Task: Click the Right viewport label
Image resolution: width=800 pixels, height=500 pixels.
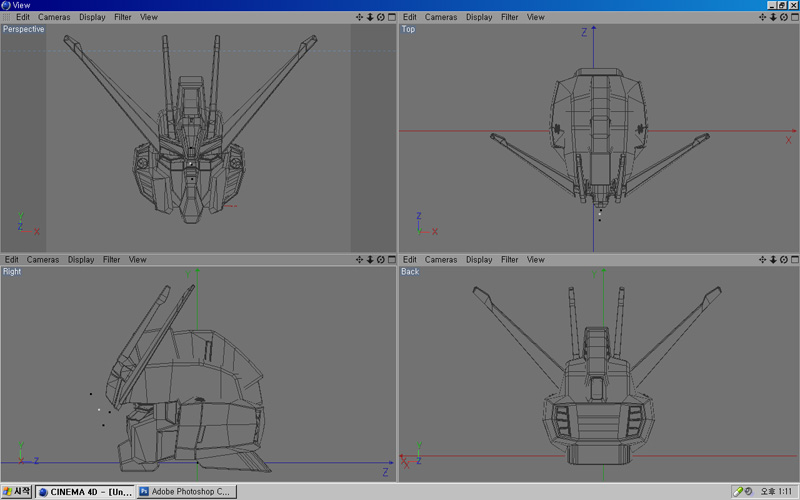Action: 12,271
